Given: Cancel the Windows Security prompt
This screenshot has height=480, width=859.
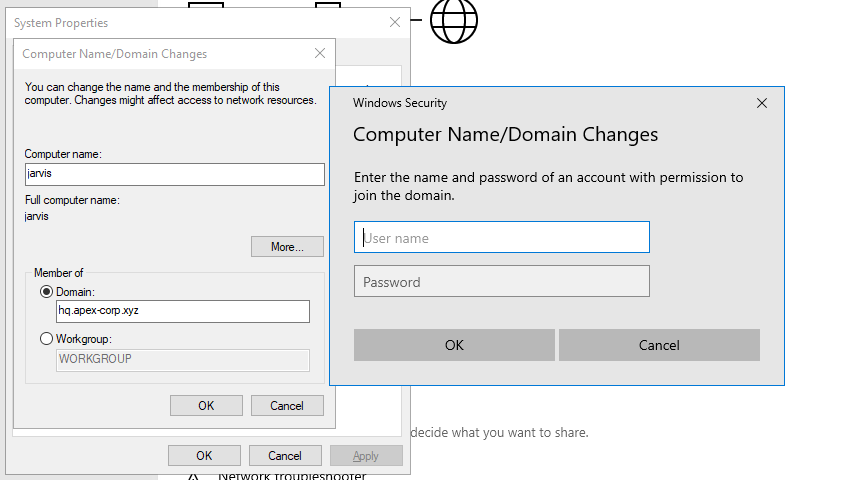Looking at the screenshot, I should pyautogui.click(x=659, y=345).
